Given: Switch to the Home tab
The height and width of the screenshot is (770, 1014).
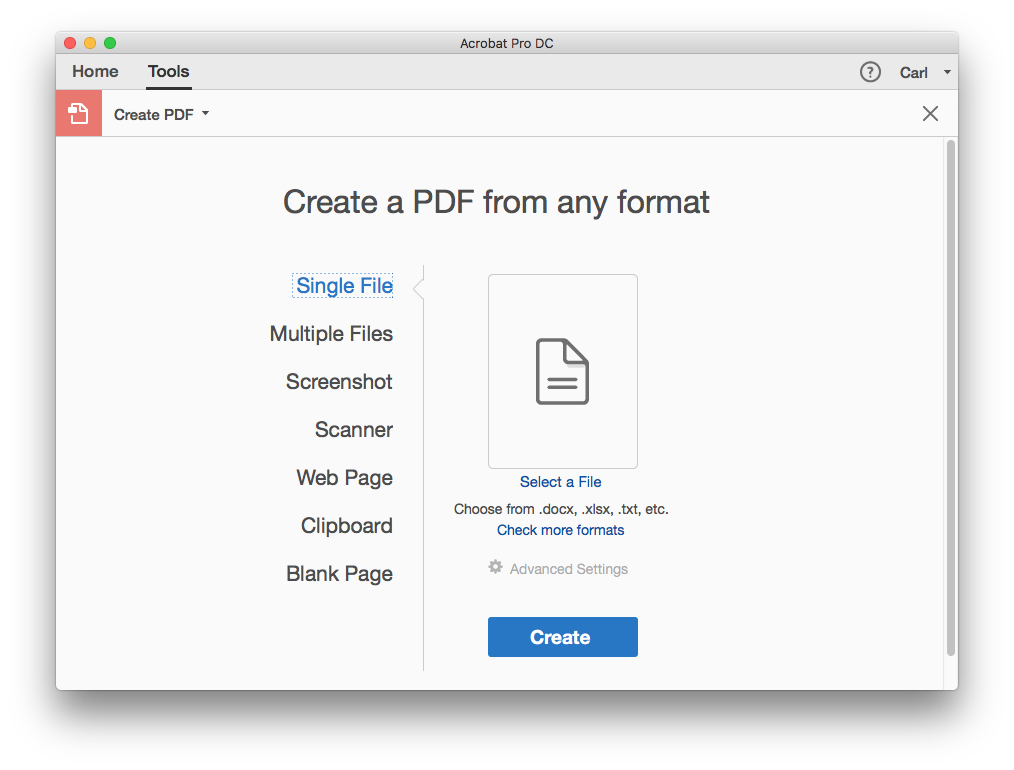Looking at the screenshot, I should [x=95, y=72].
